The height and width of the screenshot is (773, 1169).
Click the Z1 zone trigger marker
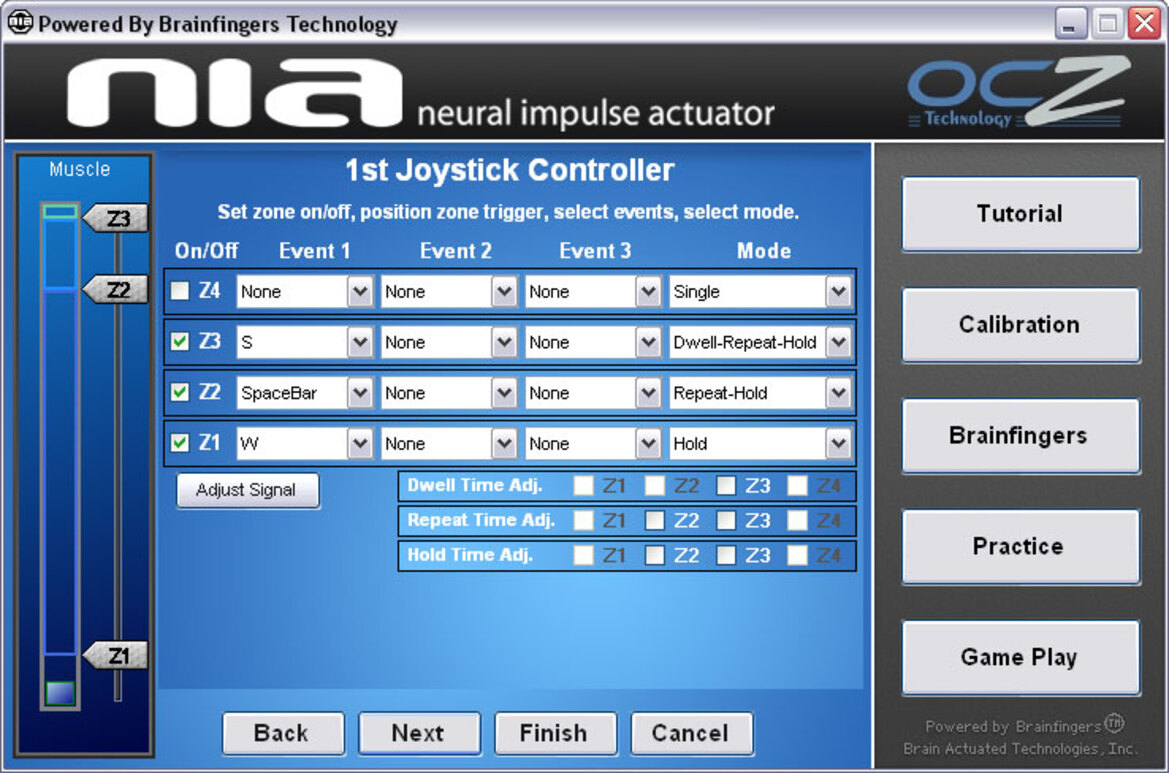click(116, 656)
